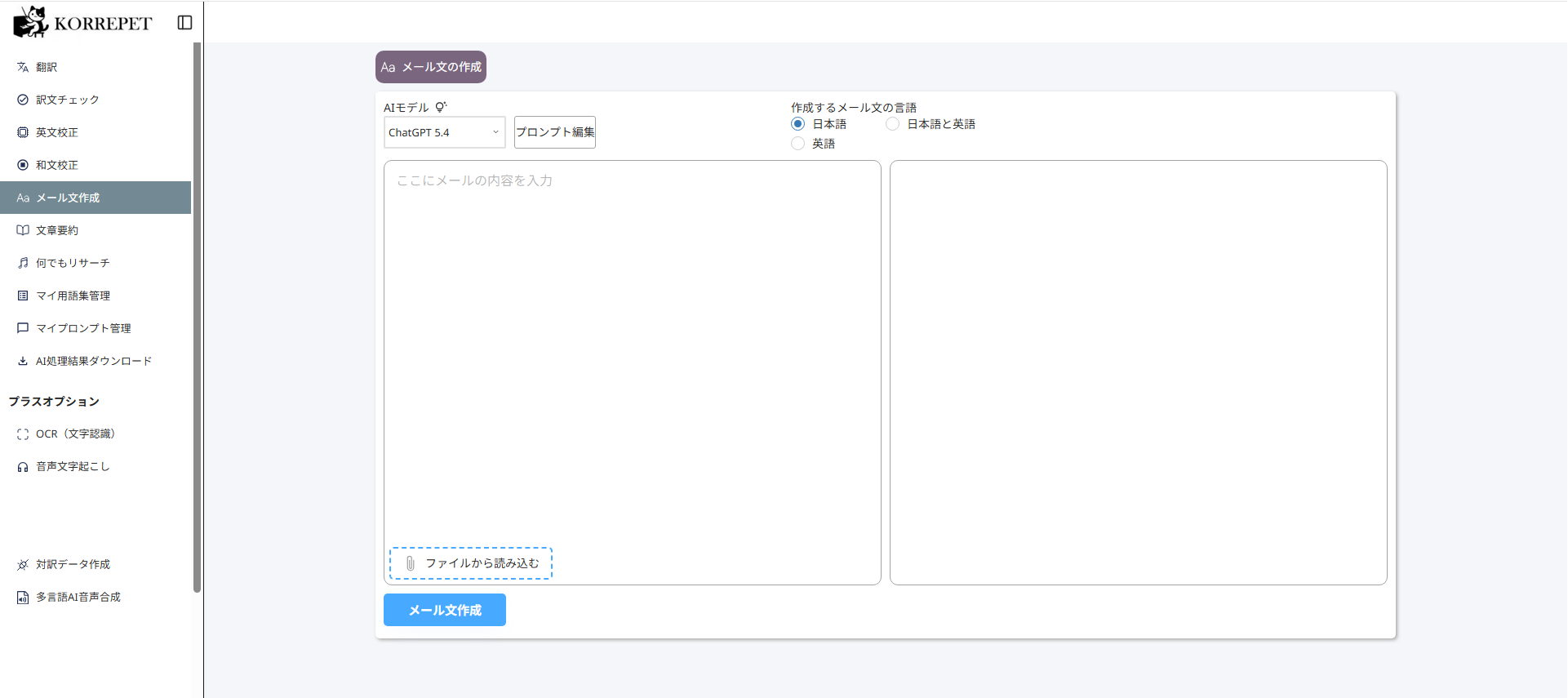Click the icon beside 和文校正
This screenshot has width=1568, height=698.
23,165
